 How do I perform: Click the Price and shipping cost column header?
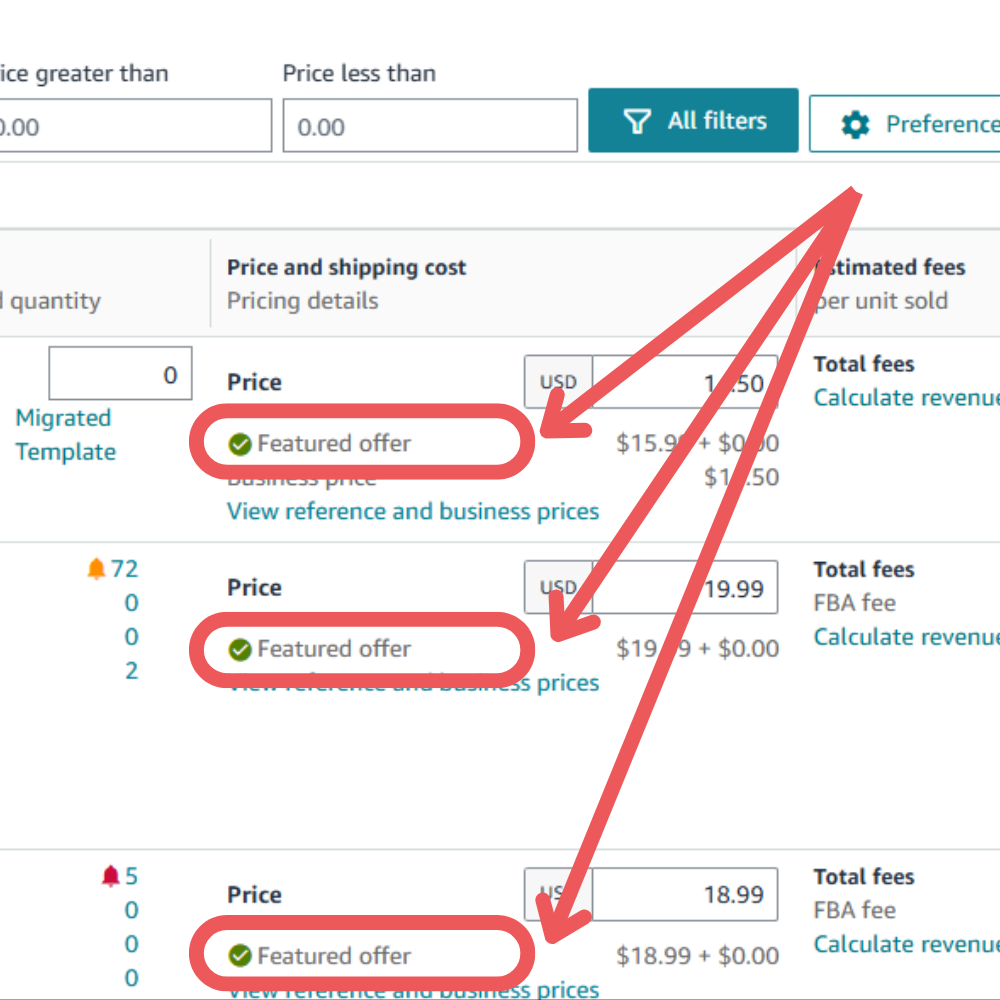(347, 267)
